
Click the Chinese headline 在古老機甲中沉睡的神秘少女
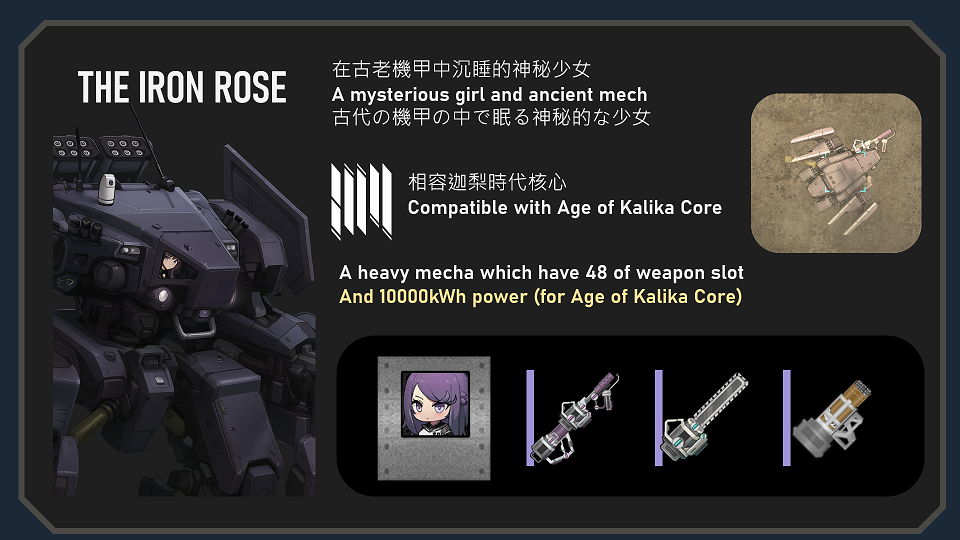click(x=461, y=69)
